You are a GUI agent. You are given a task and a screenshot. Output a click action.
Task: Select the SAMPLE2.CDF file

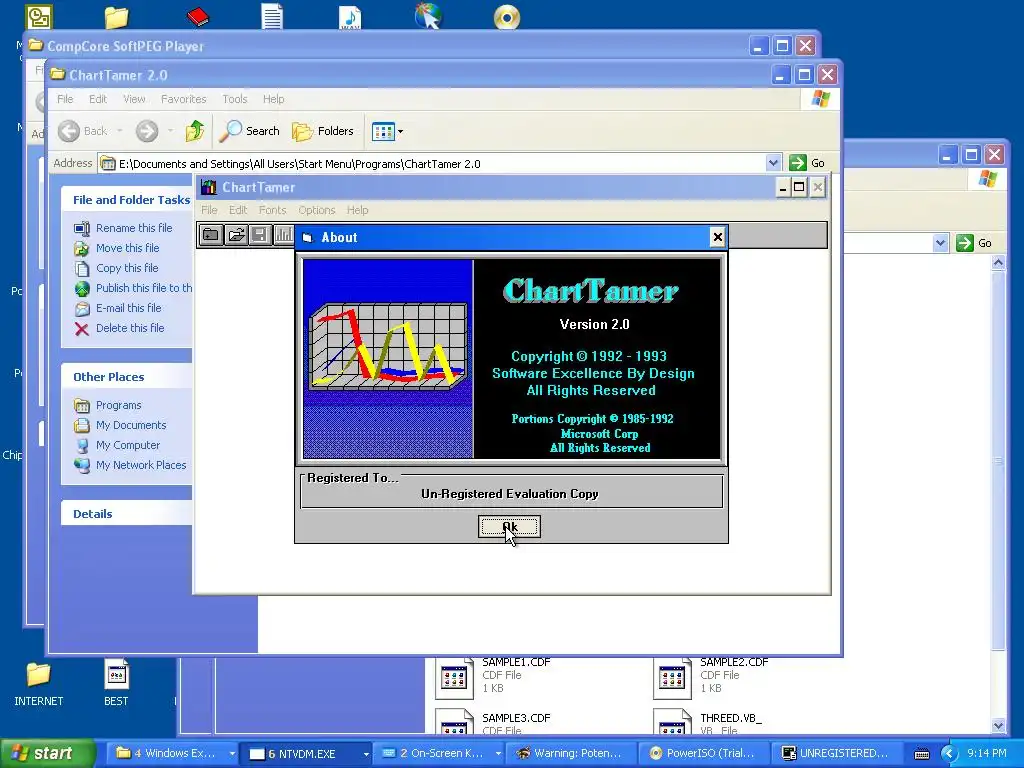pyautogui.click(x=712, y=677)
